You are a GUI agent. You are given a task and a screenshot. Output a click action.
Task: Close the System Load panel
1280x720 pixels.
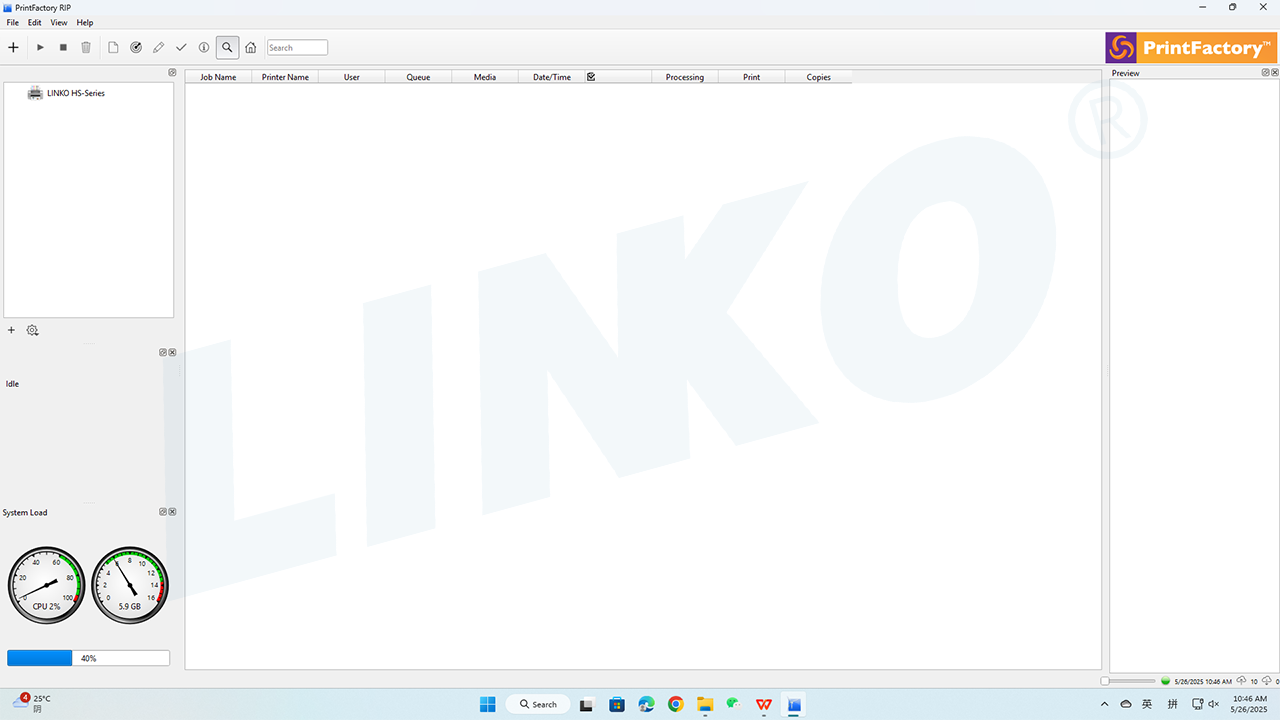pyautogui.click(x=172, y=511)
